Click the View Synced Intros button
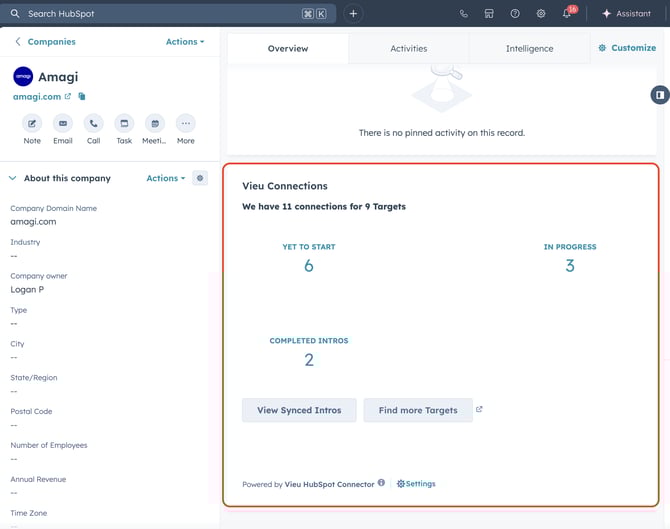The height and width of the screenshot is (529, 670). click(x=299, y=410)
